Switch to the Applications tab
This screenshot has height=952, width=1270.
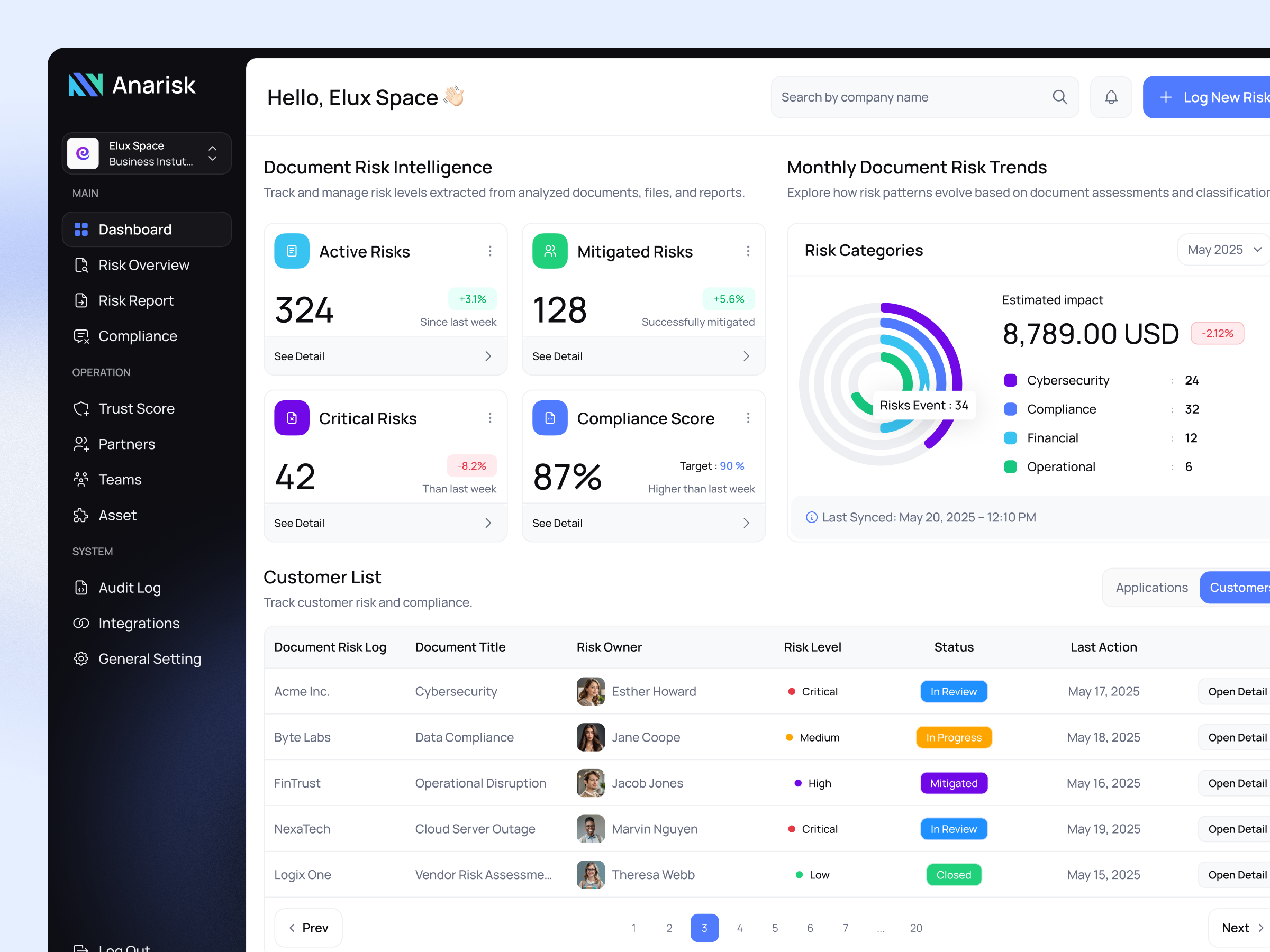tap(1151, 587)
